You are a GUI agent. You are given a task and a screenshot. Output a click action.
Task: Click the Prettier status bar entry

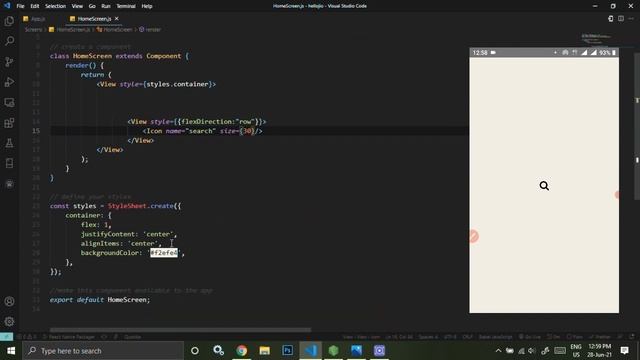click(600, 337)
